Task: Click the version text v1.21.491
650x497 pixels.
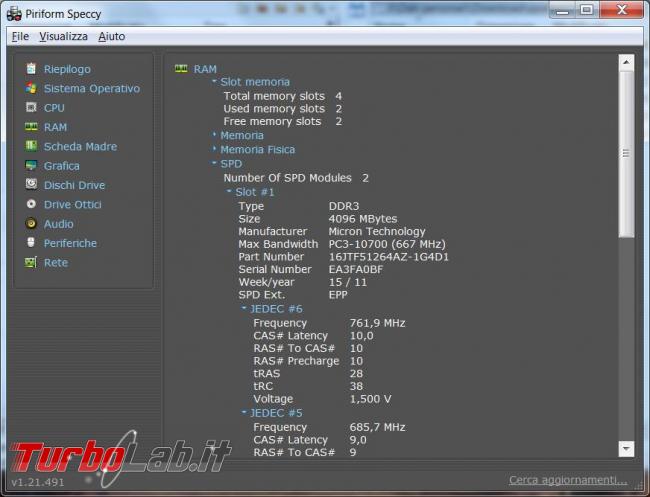Action: click(38, 482)
